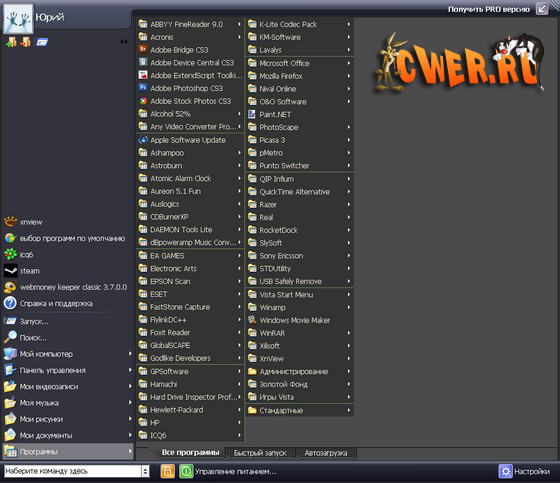
Task: Open steam shortcut icon
Action: [x=10, y=271]
